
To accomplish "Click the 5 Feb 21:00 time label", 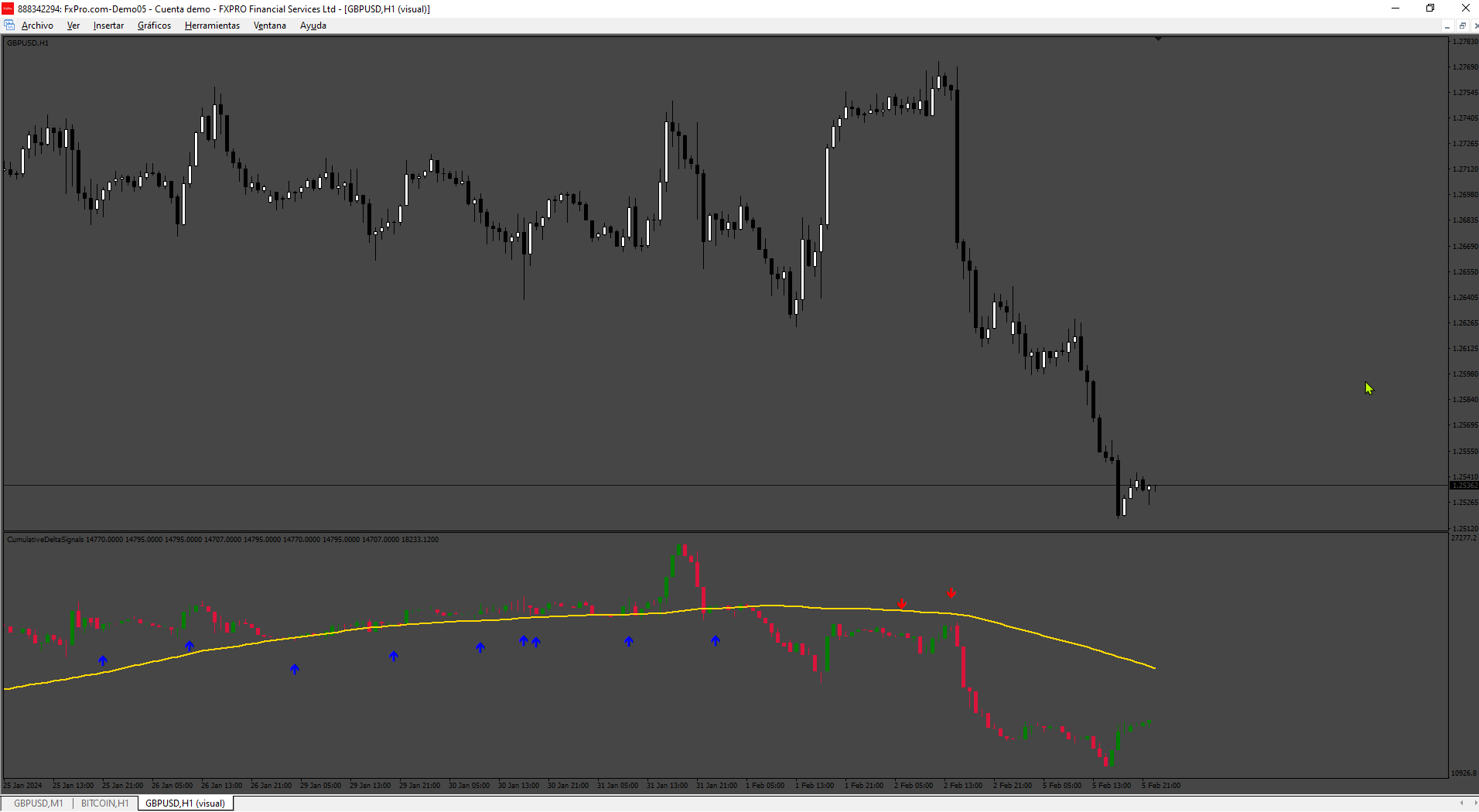I will click(1161, 786).
